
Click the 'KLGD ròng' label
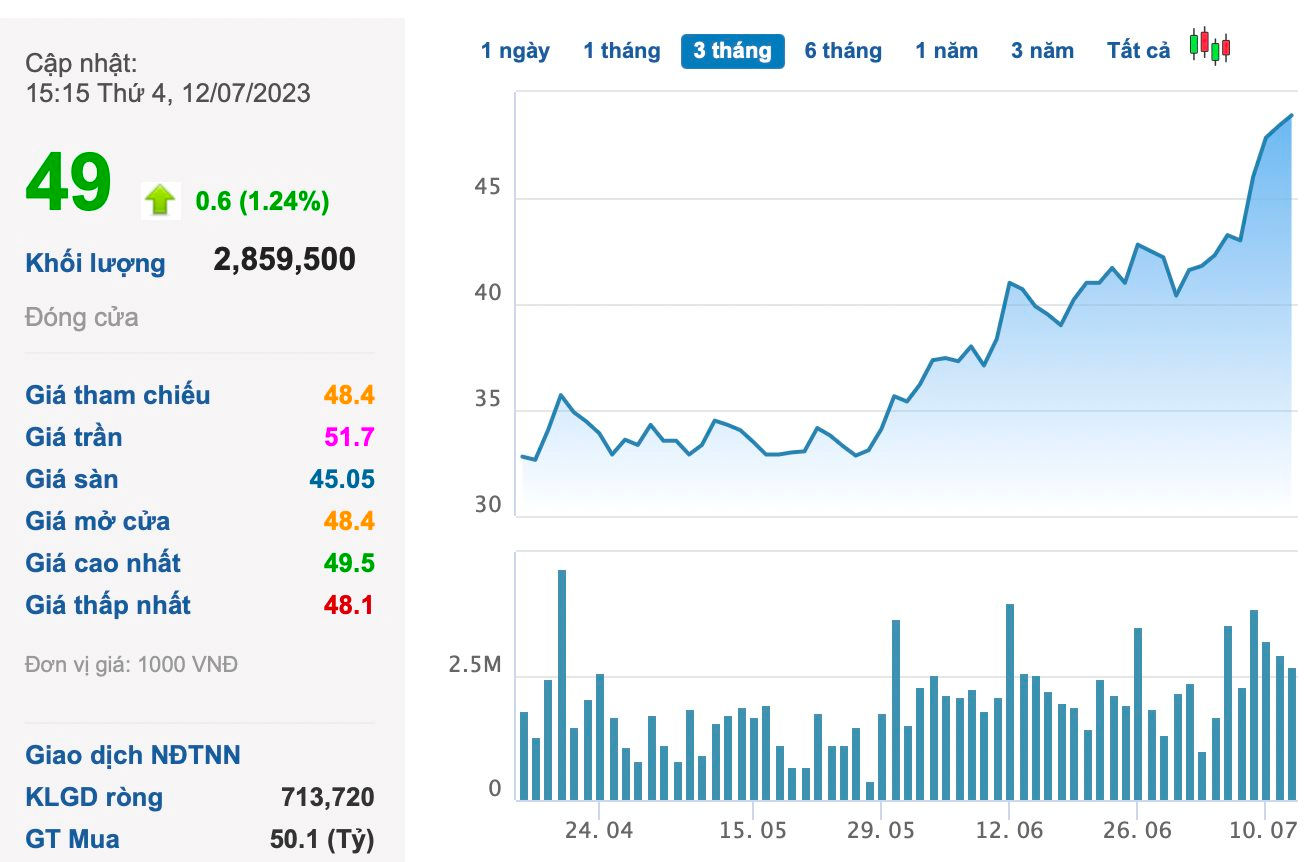point(94,797)
